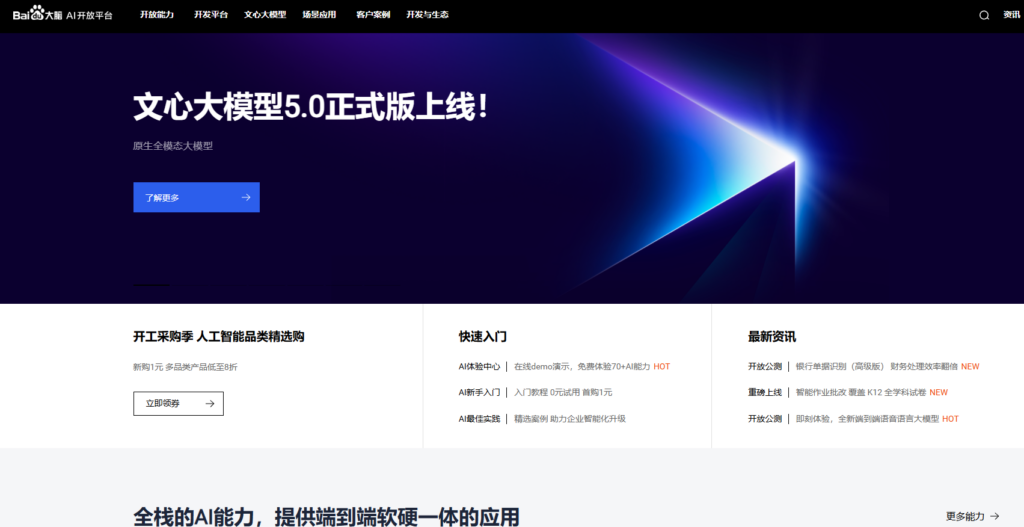This screenshot has height=527, width=1024.
Task: Click the 立即领券 button
Action: coord(178,404)
